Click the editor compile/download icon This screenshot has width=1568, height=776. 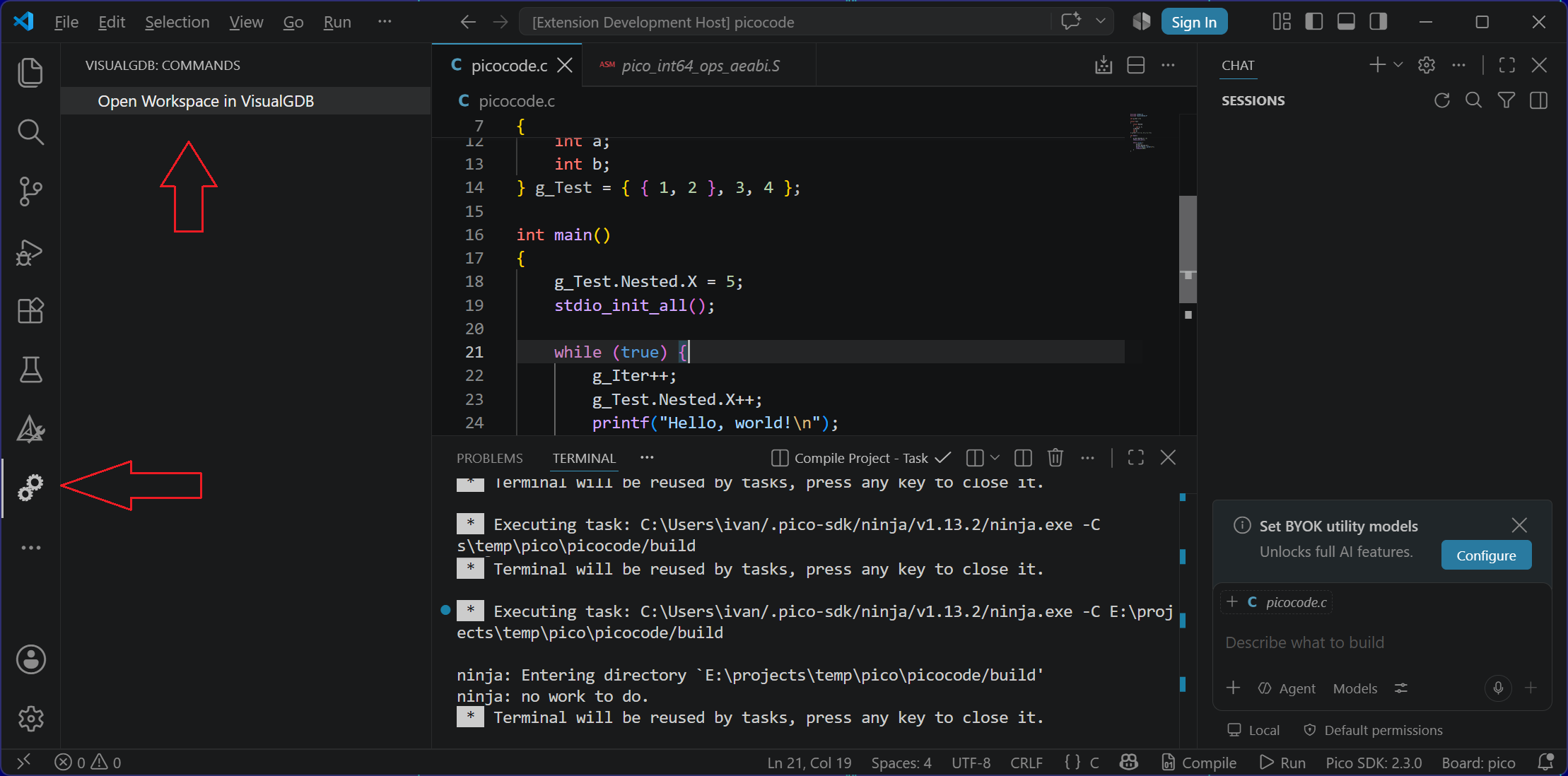click(1104, 66)
